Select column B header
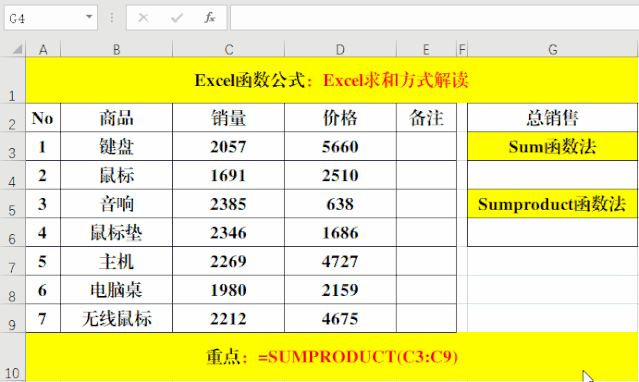The image size is (639, 382). (x=117, y=49)
